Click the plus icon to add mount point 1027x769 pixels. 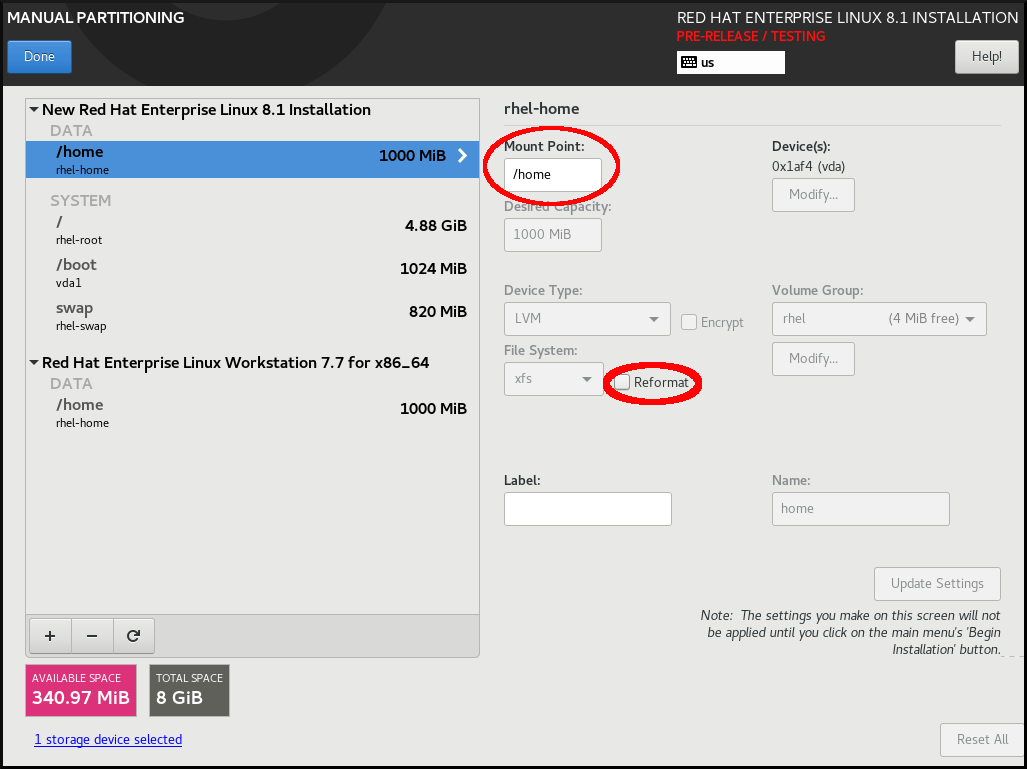(50, 635)
